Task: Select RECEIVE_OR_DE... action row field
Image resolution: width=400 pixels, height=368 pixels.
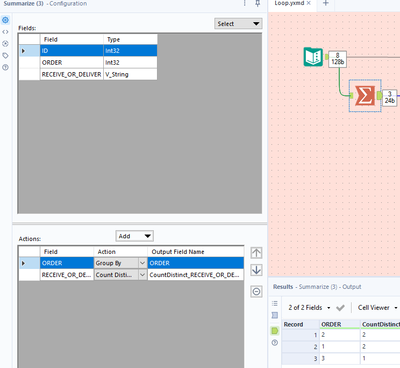Action: pos(67,275)
